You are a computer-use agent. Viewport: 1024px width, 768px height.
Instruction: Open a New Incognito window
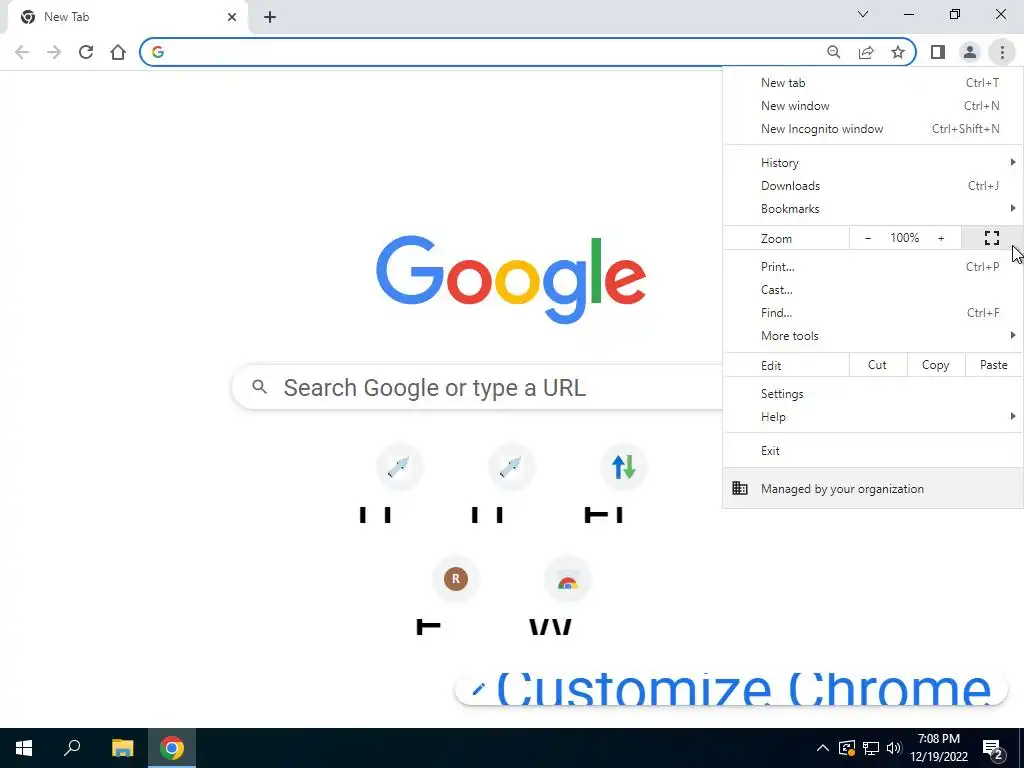click(872, 129)
